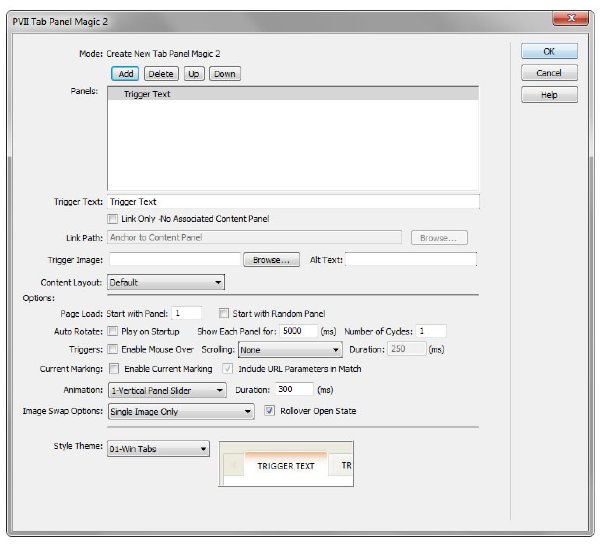
Task: Enable Link Only -No Associated Content Panel
Action: (112, 219)
